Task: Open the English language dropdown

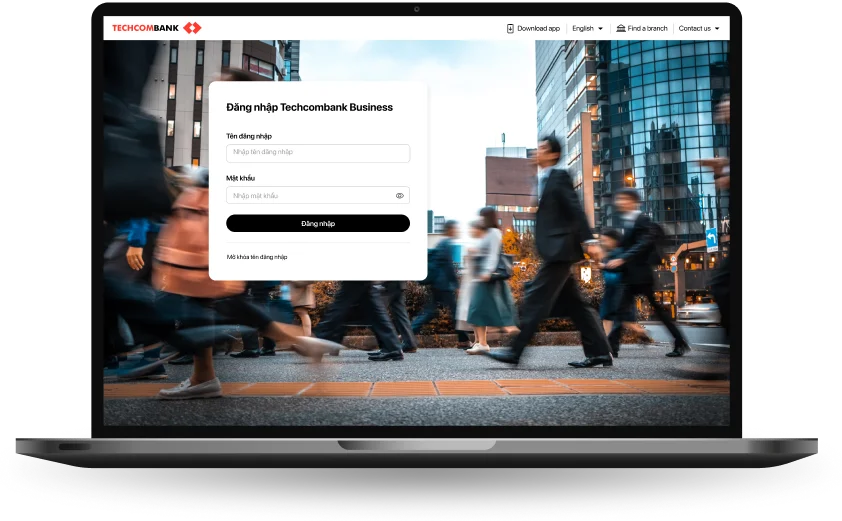Action: [x=583, y=28]
